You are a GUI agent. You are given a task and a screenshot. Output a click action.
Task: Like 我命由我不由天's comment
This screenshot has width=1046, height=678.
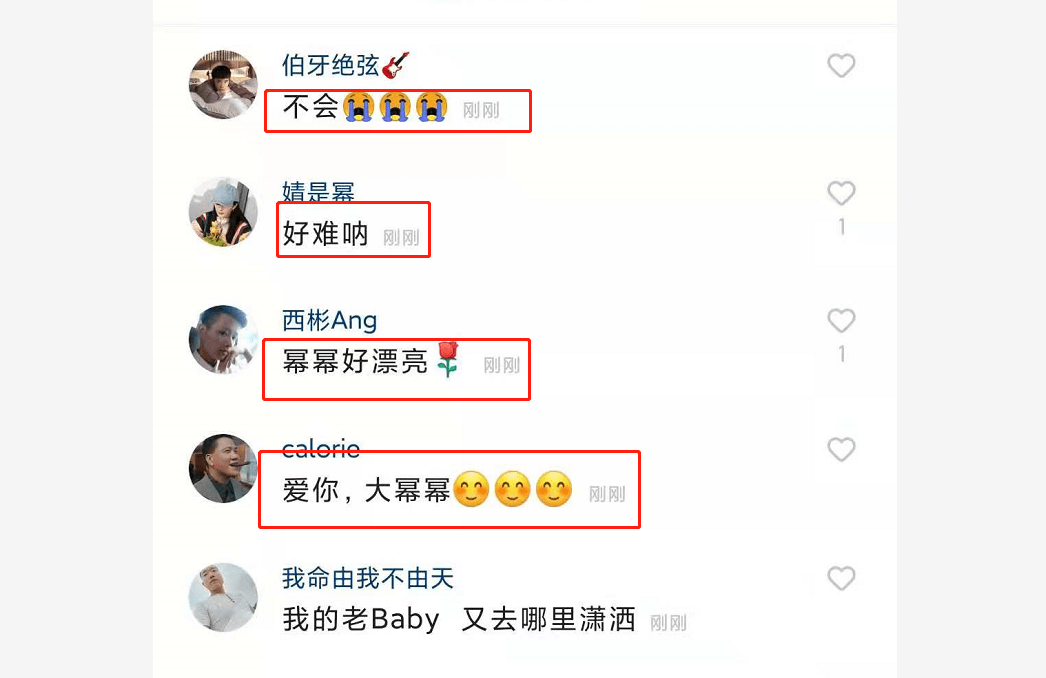pos(841,578)
